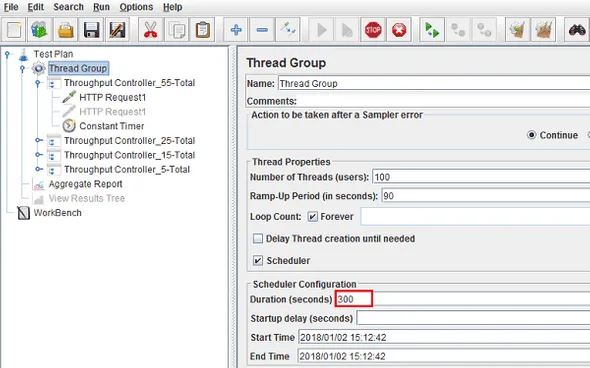Click the New test plan toolbar icon

[14, 30]
